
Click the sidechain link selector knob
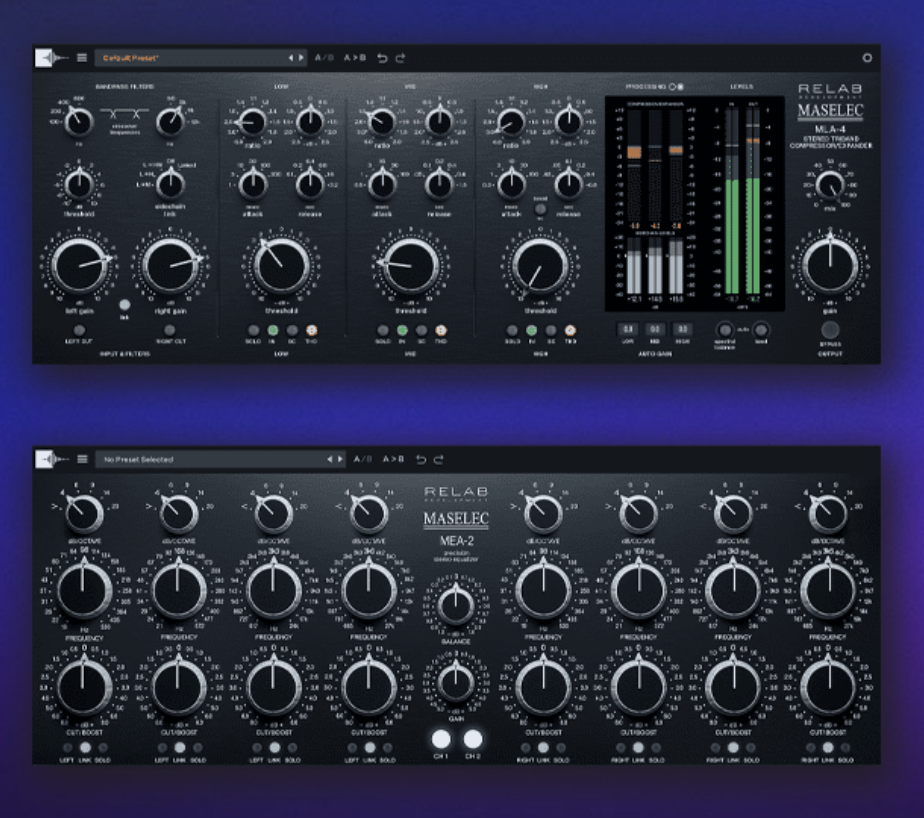170,184
